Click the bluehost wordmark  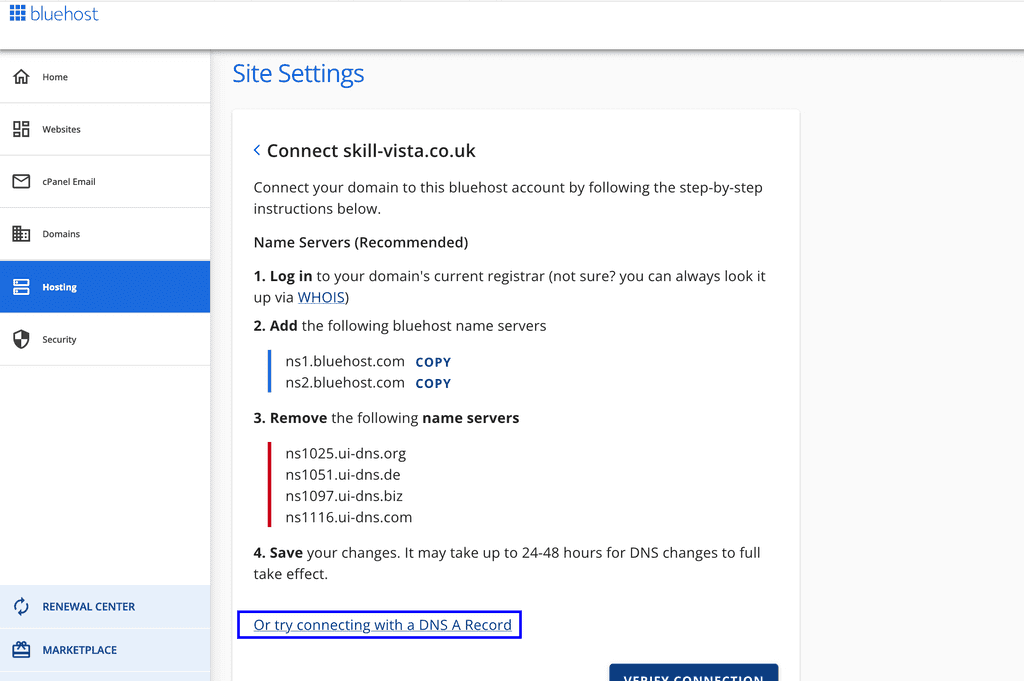click(64, 14)
